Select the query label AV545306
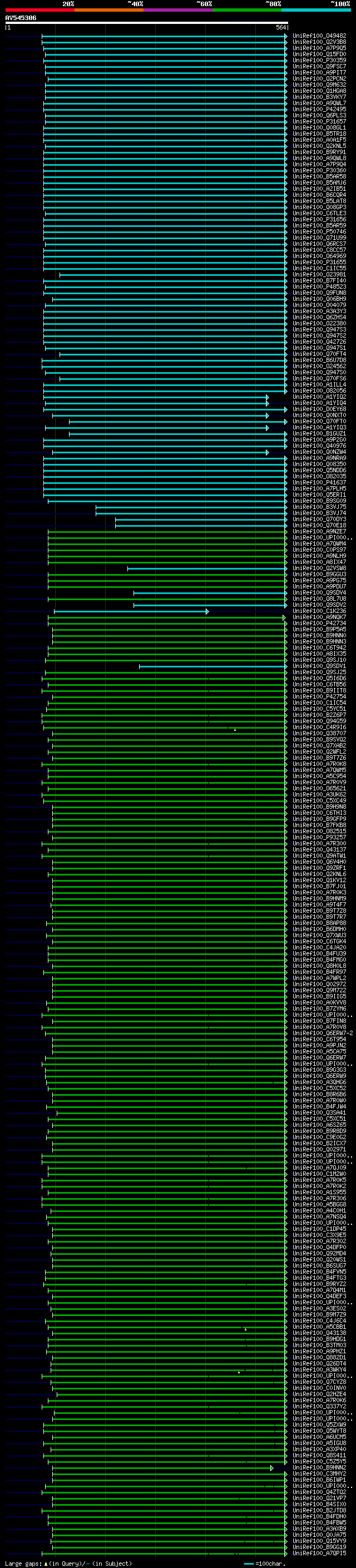 pyautogui.click(x=21, y=18)
